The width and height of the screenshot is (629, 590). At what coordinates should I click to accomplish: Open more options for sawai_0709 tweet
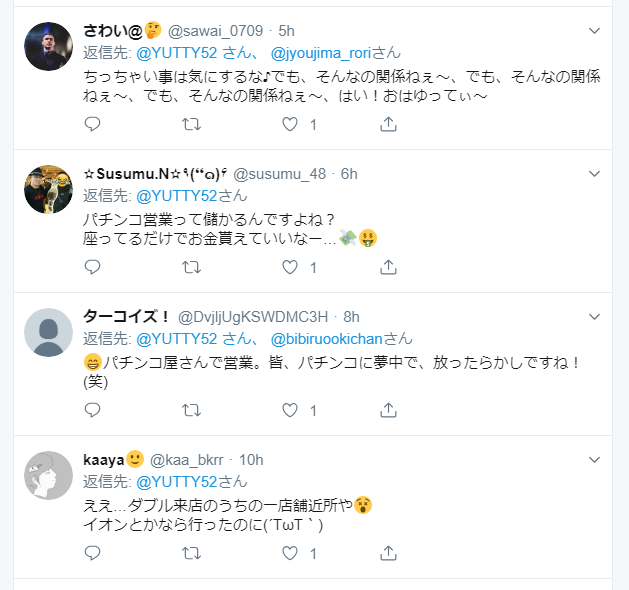coord(594,31)
